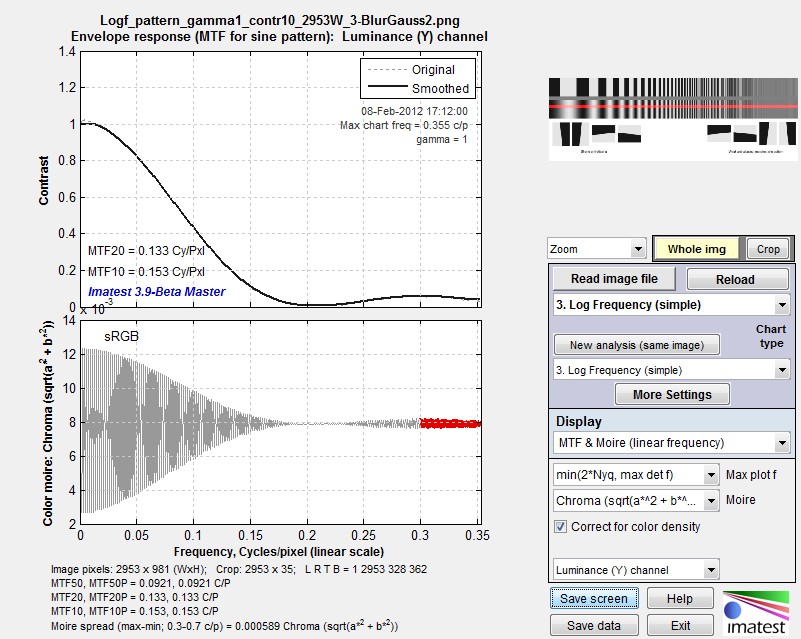
Task: Click the Moire spread result line
Action: (224, 625)
